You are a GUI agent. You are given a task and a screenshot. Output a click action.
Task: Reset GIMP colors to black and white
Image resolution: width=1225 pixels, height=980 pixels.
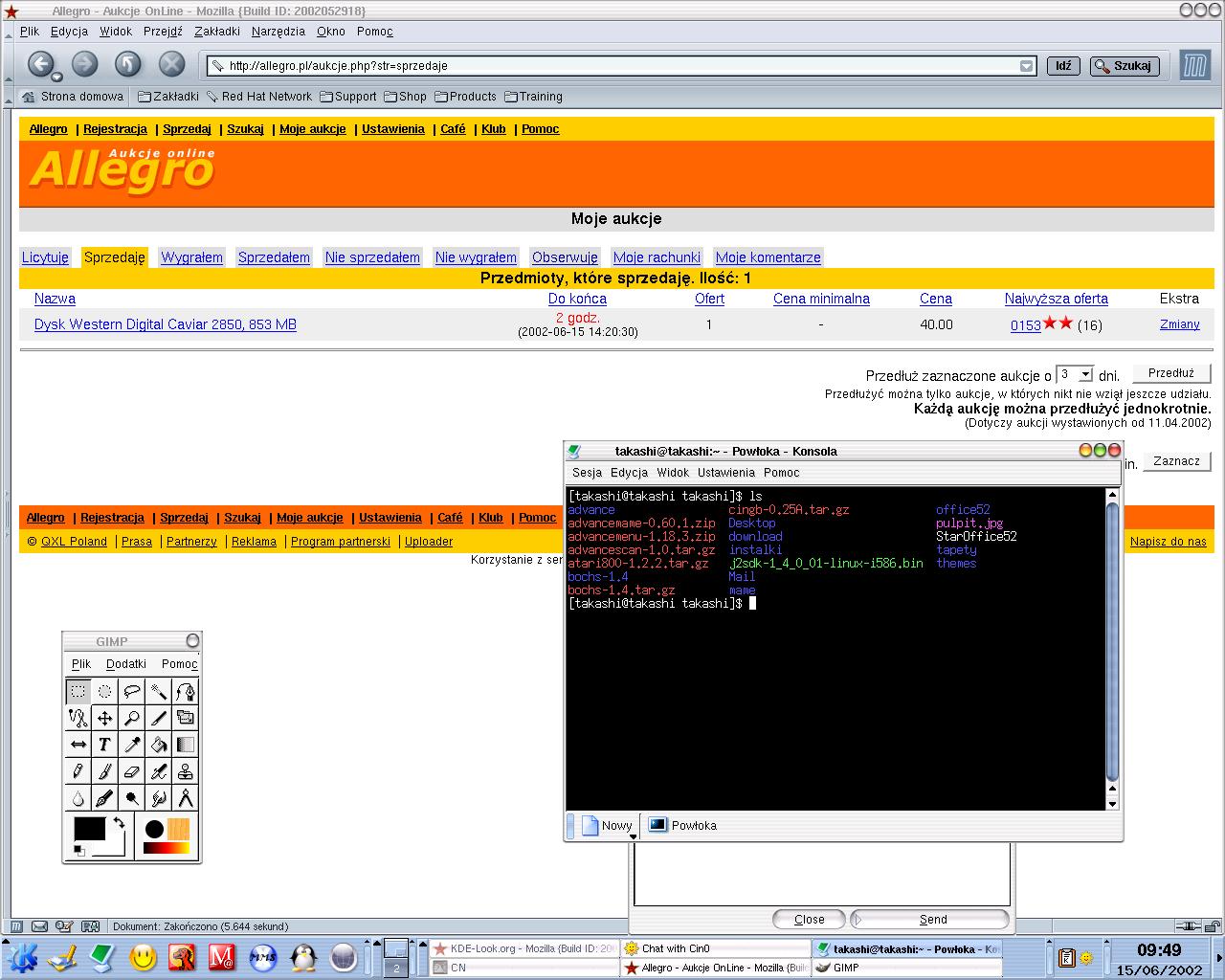tap(78, 851)
